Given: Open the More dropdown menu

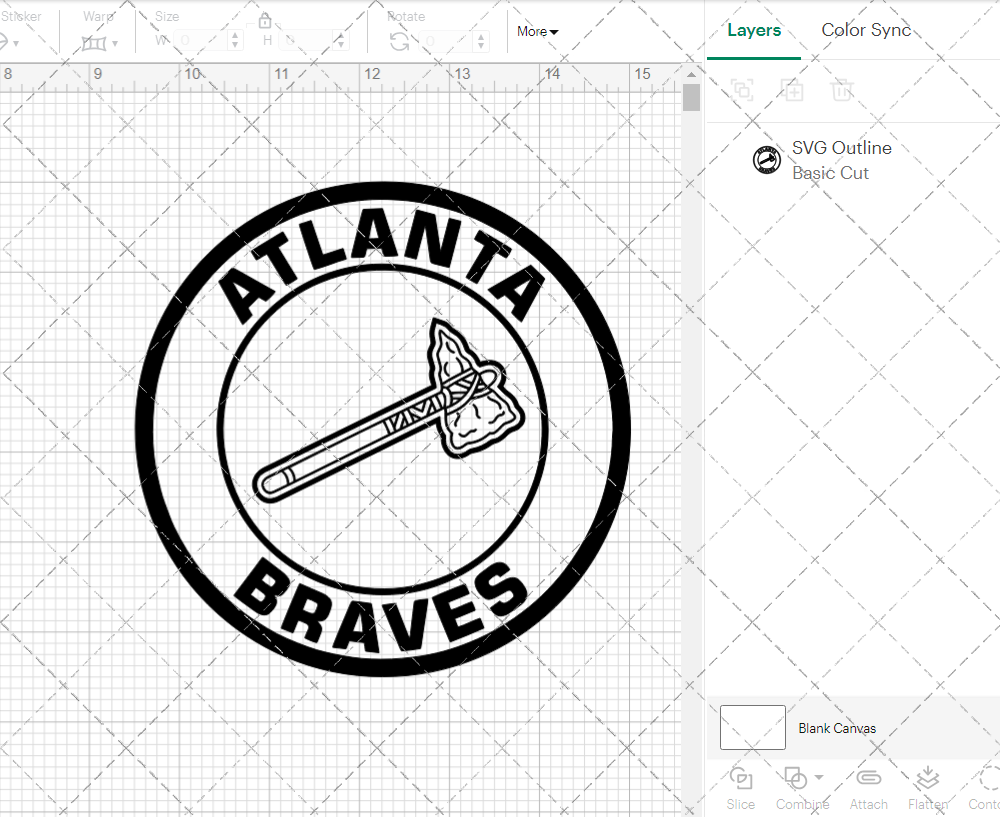Looking at the screenshot, I should (538, 32).
